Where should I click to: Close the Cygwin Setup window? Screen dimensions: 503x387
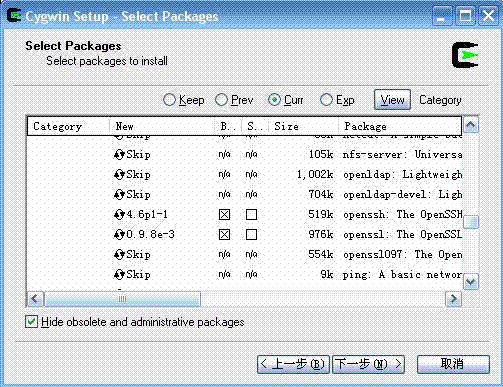[488, 16]
